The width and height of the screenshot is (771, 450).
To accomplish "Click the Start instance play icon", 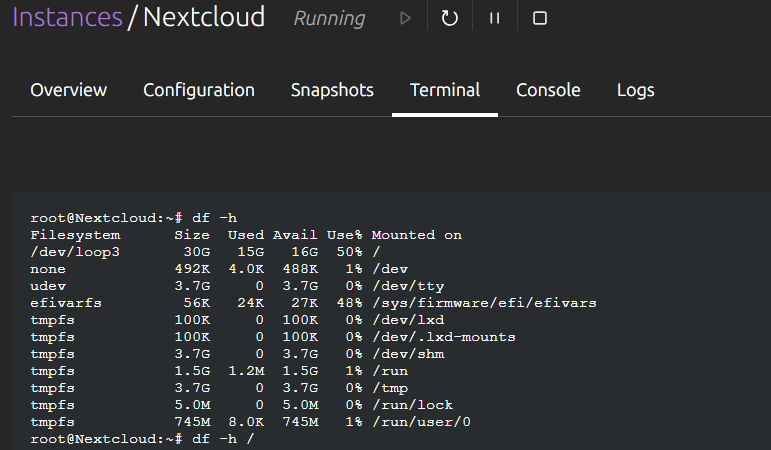I will click(x=405, y=19).
